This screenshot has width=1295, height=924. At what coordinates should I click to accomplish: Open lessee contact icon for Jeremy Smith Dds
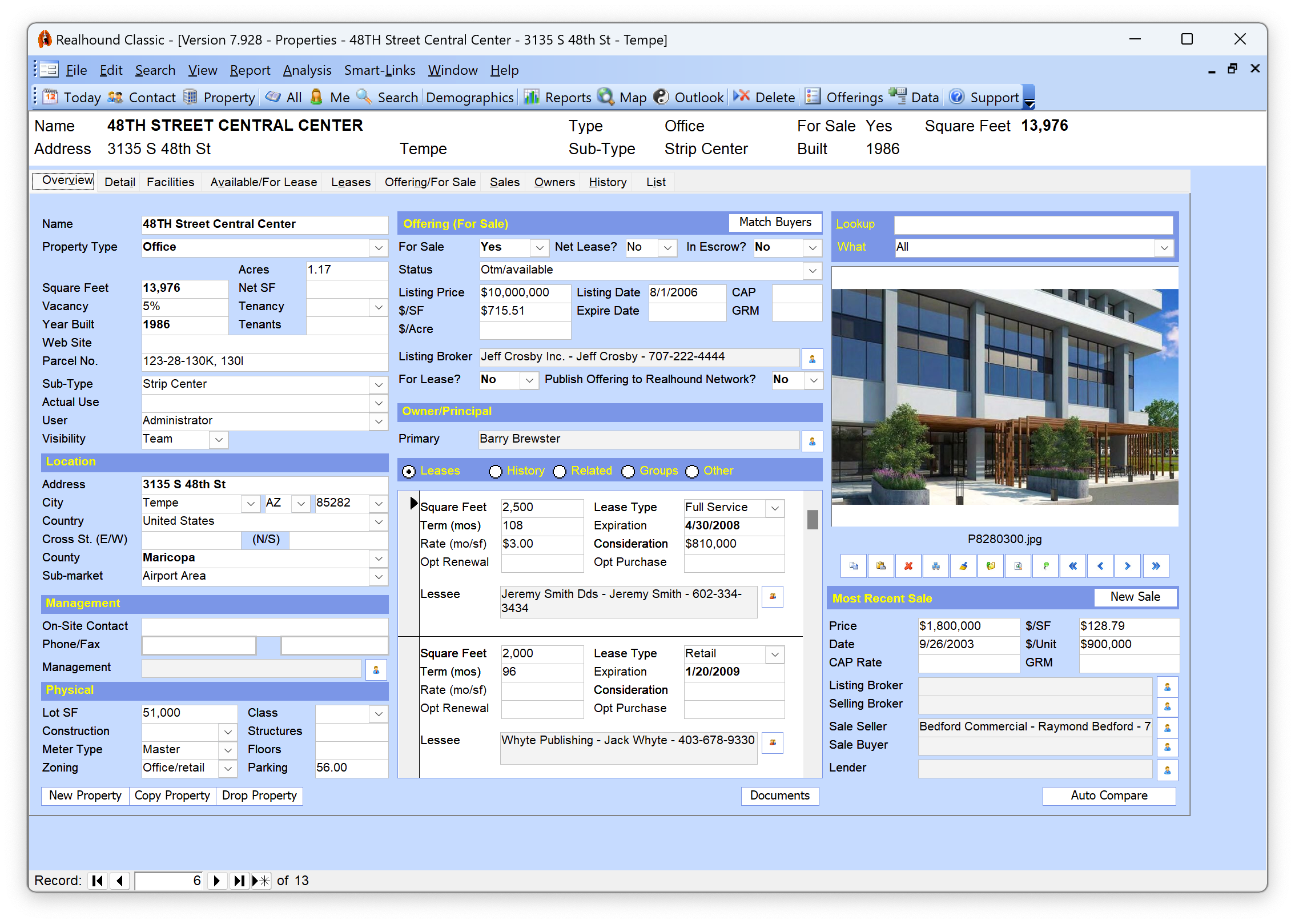773,596
